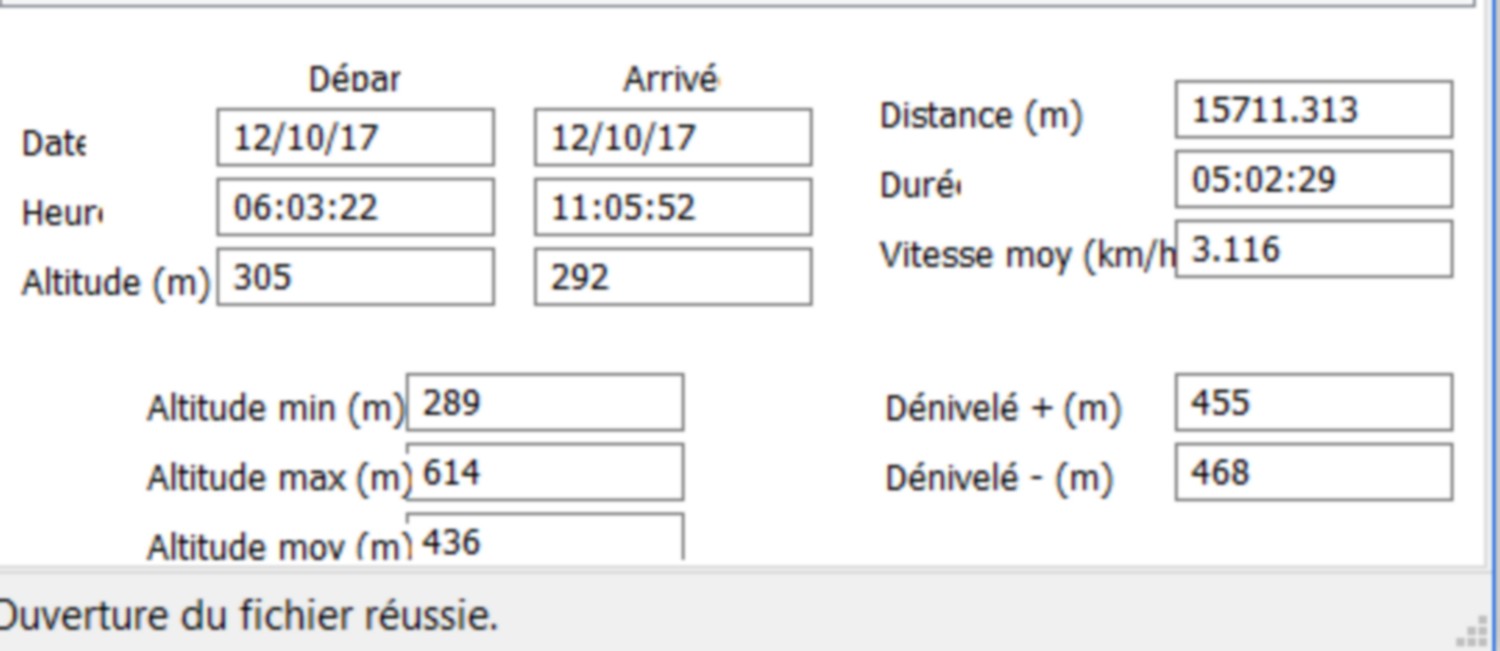
Task: Select the arrival time field 11:05:52
Action: point(673,207)
